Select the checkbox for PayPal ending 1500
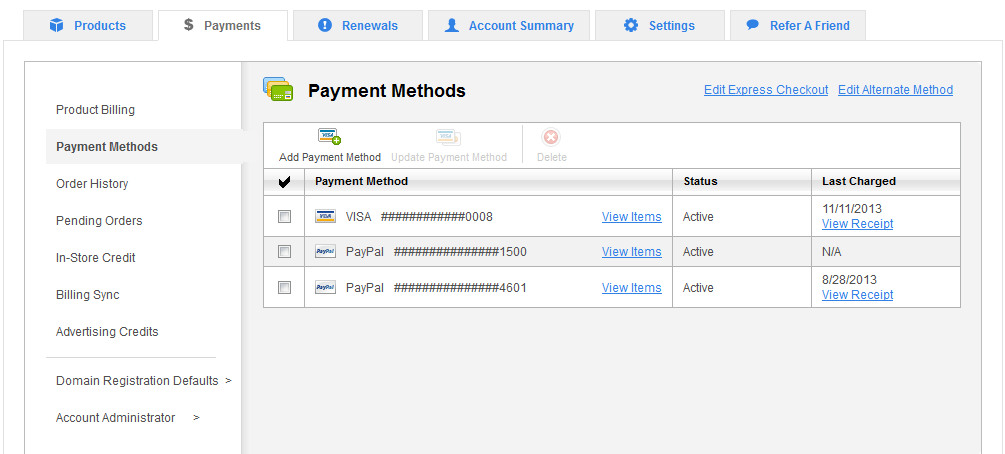 (284, 252)
